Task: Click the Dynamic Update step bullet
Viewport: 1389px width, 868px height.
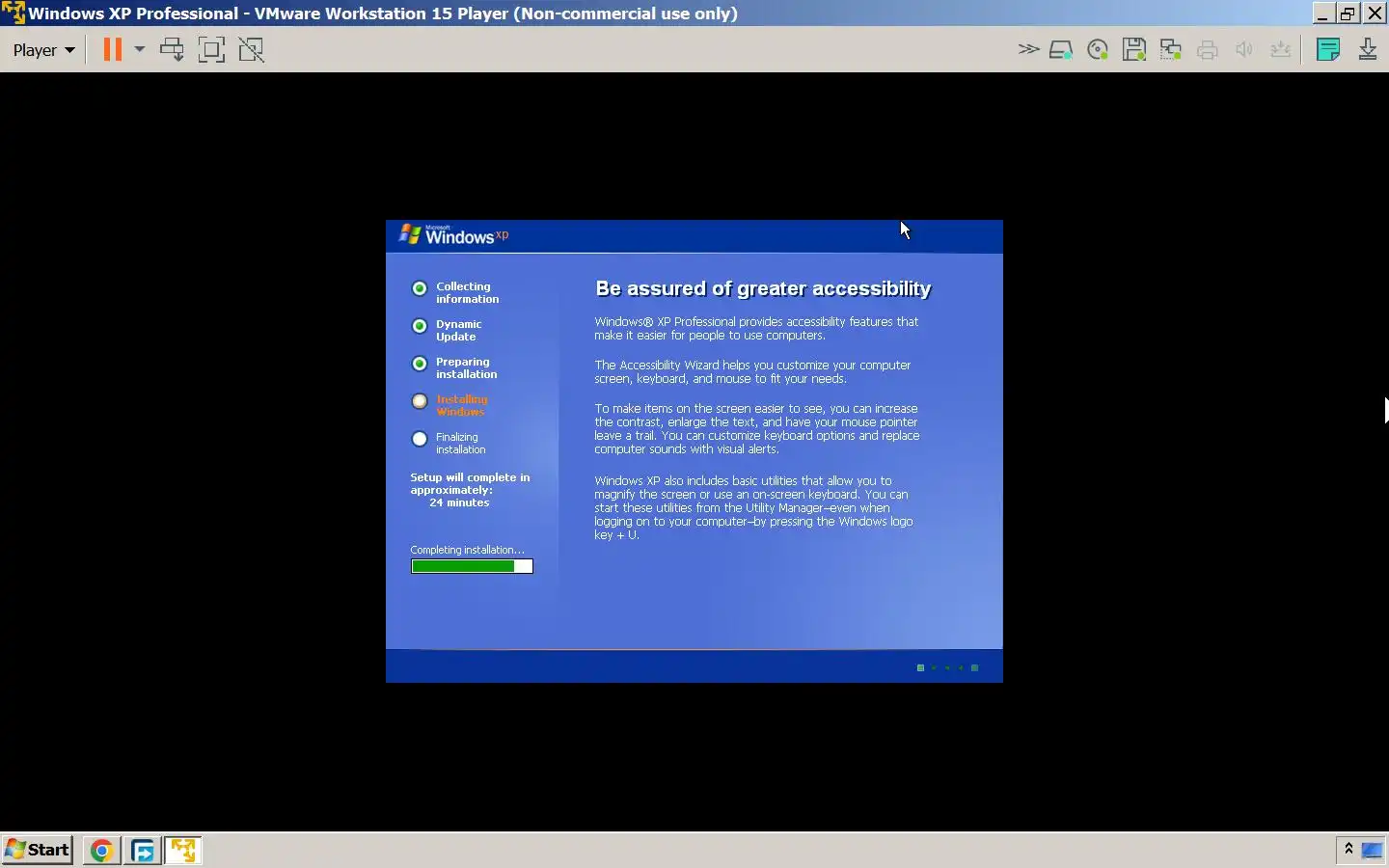Action: point(420,326)
